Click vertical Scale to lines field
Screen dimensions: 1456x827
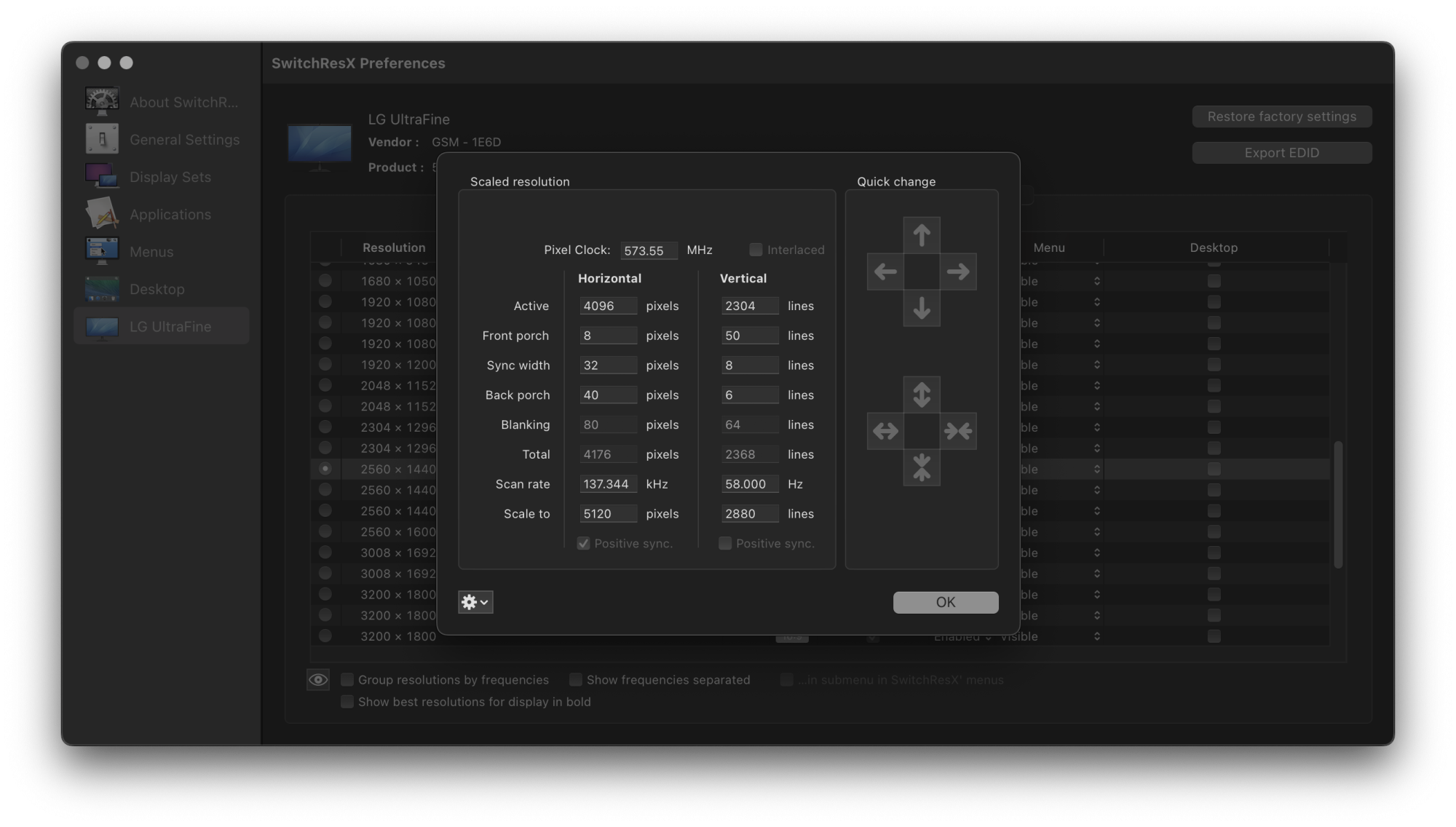tap(750, 514)
